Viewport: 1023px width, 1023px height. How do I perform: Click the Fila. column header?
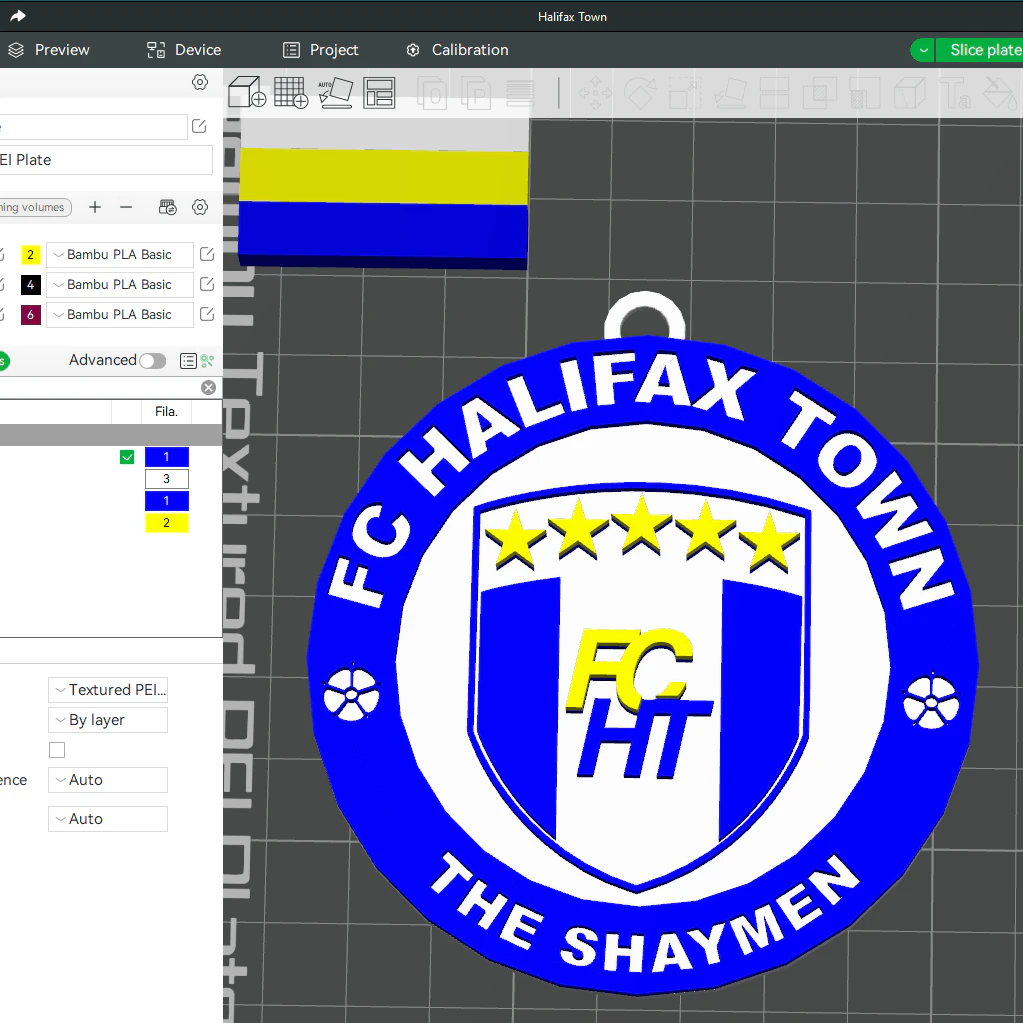coord(166,412)
